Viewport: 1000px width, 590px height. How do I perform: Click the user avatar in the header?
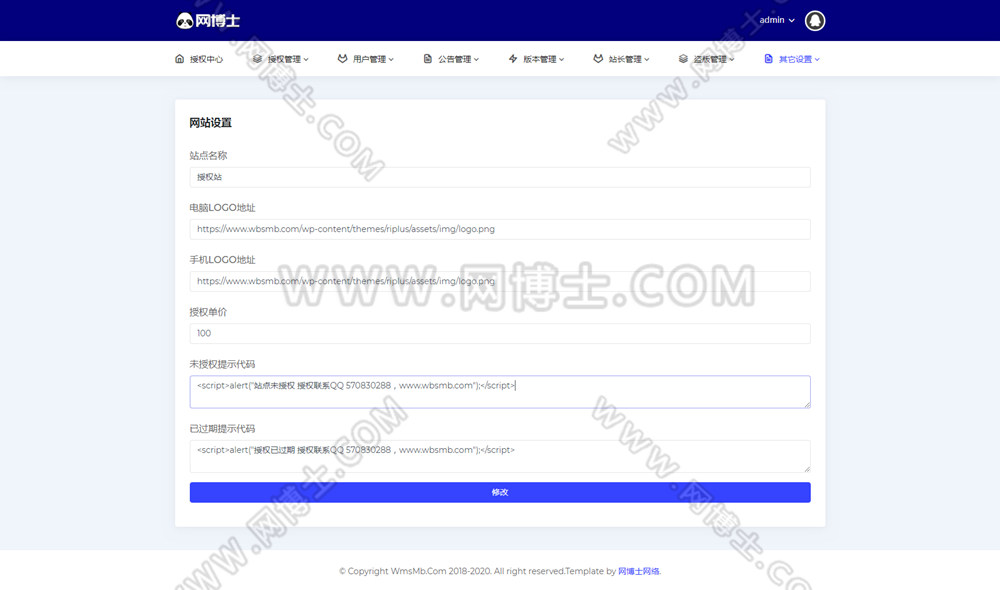pos(814,20)
